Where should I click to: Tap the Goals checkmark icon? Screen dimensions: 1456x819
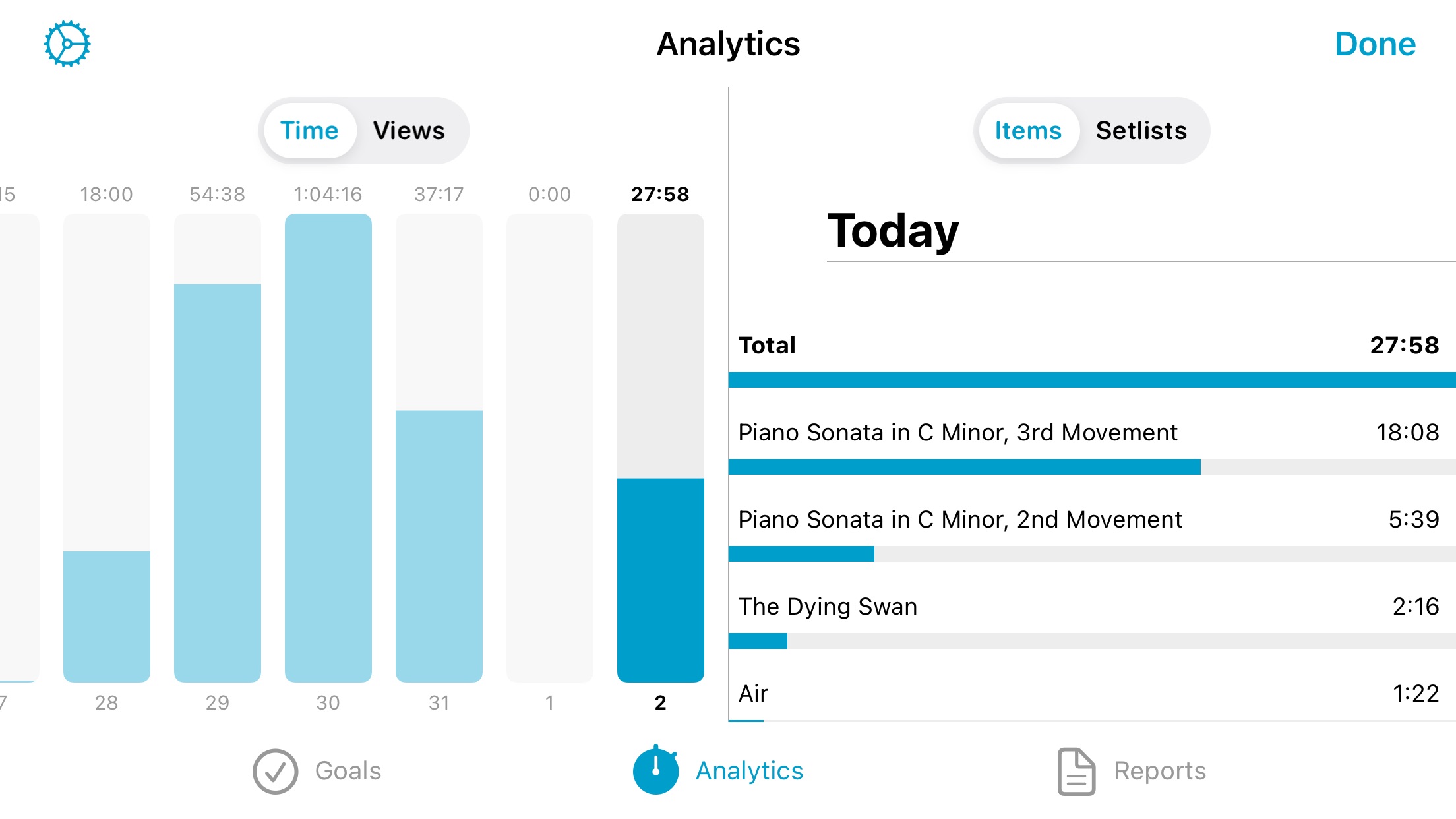pyautogui.click(x=275, y=771)
